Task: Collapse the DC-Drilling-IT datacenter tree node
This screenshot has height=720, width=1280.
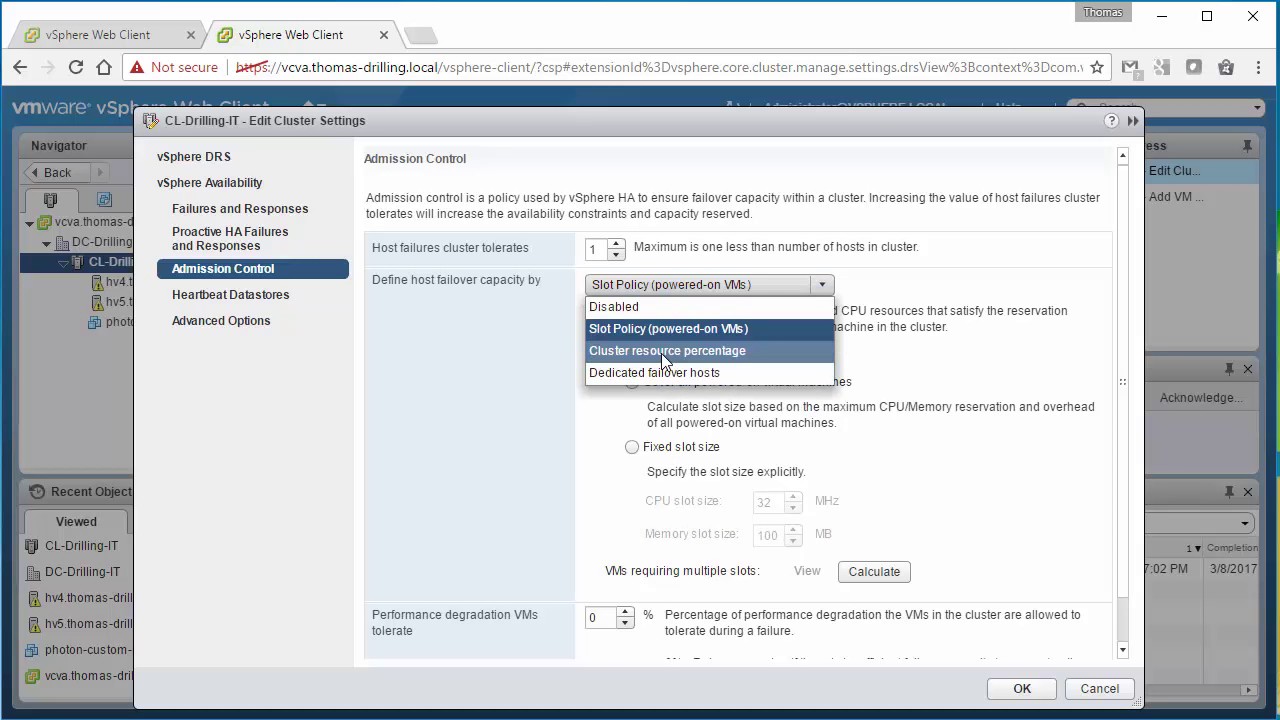Action: pyautogui.click(x=46, y=243)
